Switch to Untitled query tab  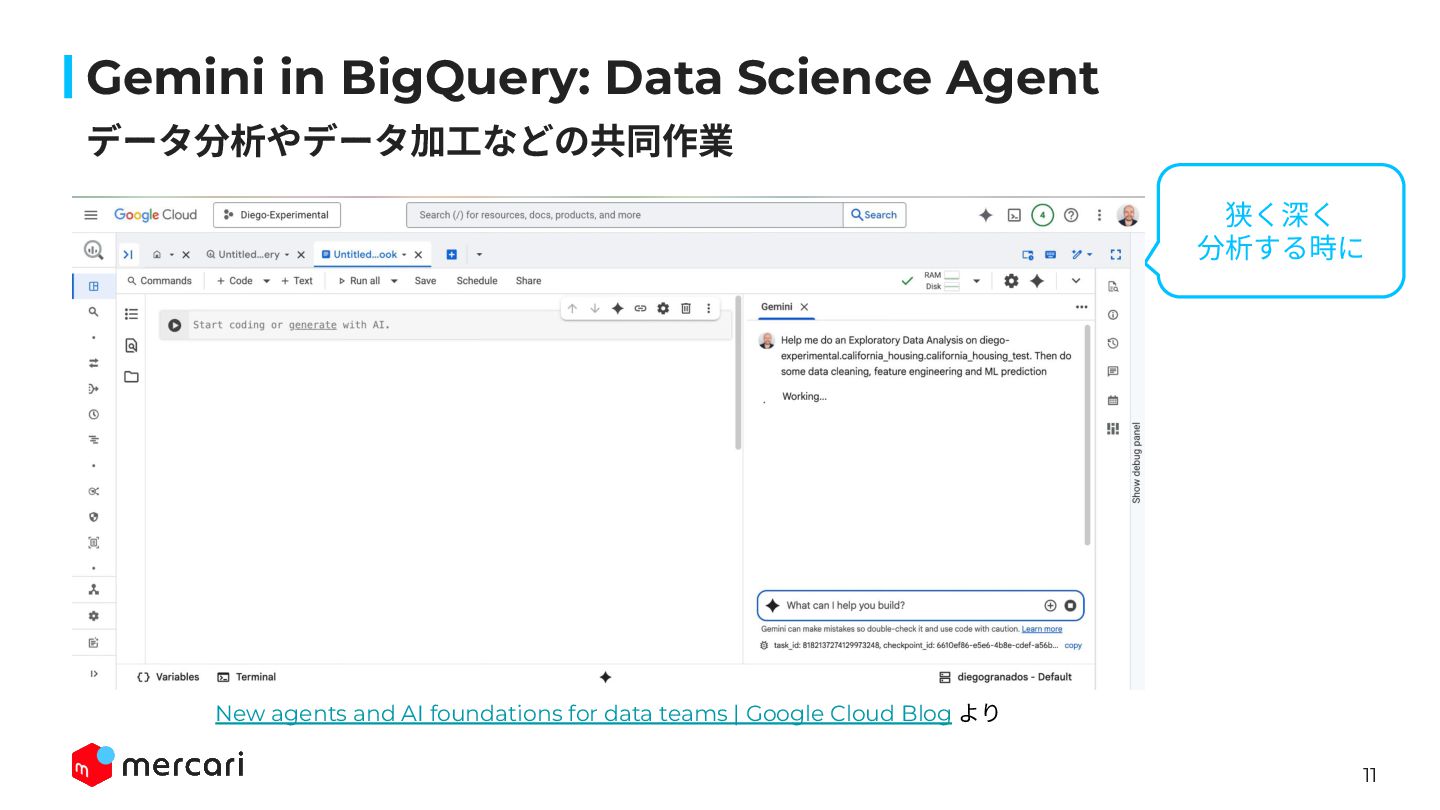click(x=249, y=255)
